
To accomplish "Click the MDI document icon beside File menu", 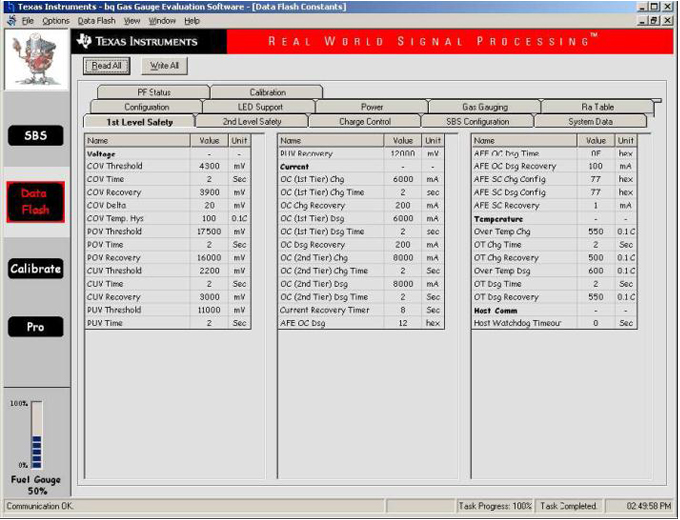I will point(12,20).
